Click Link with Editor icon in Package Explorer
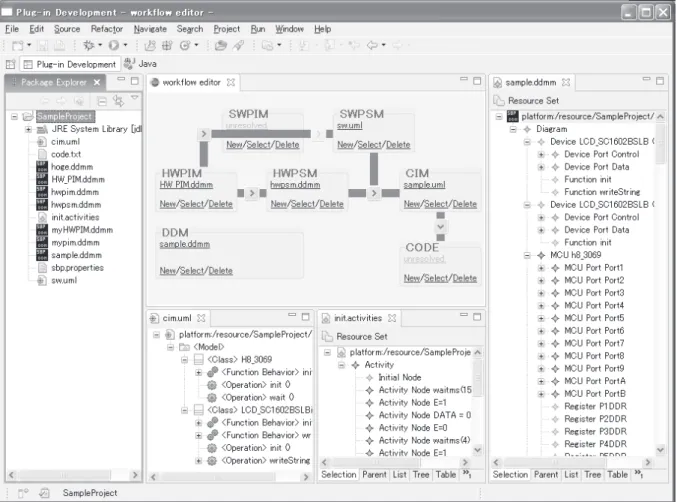Image resolution: width=677 pixels, height=502 pixels. click(x=118, y=101)
